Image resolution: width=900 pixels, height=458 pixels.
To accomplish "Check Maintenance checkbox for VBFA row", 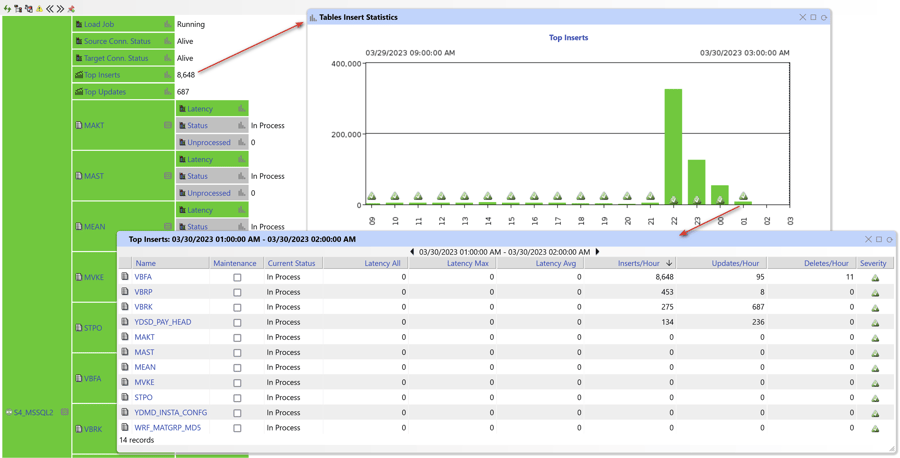I will (x=237, y=278).
